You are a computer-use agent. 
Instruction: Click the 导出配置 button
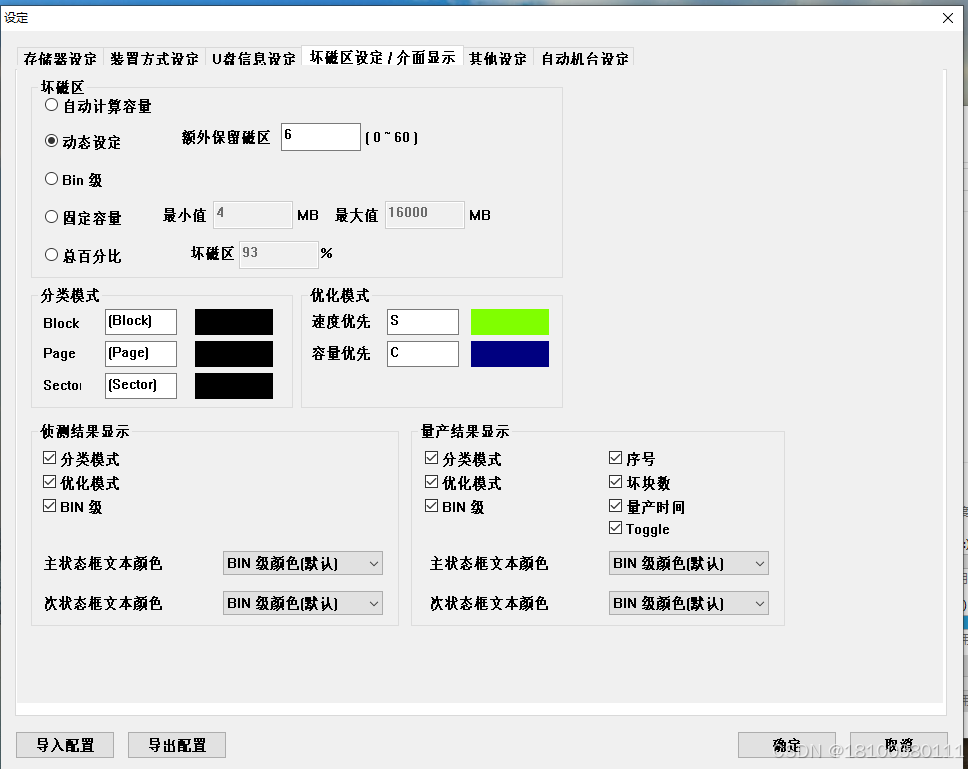click(177, 745)
